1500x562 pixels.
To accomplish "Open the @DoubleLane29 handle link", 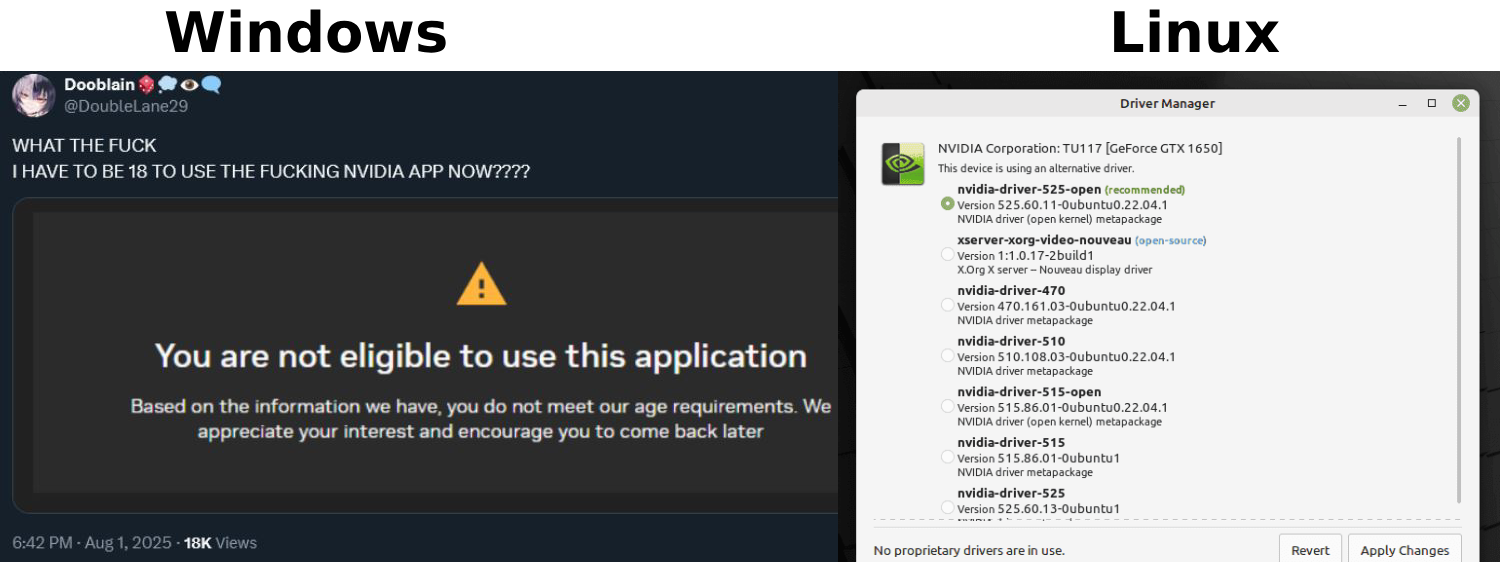I will pos(126,106).
